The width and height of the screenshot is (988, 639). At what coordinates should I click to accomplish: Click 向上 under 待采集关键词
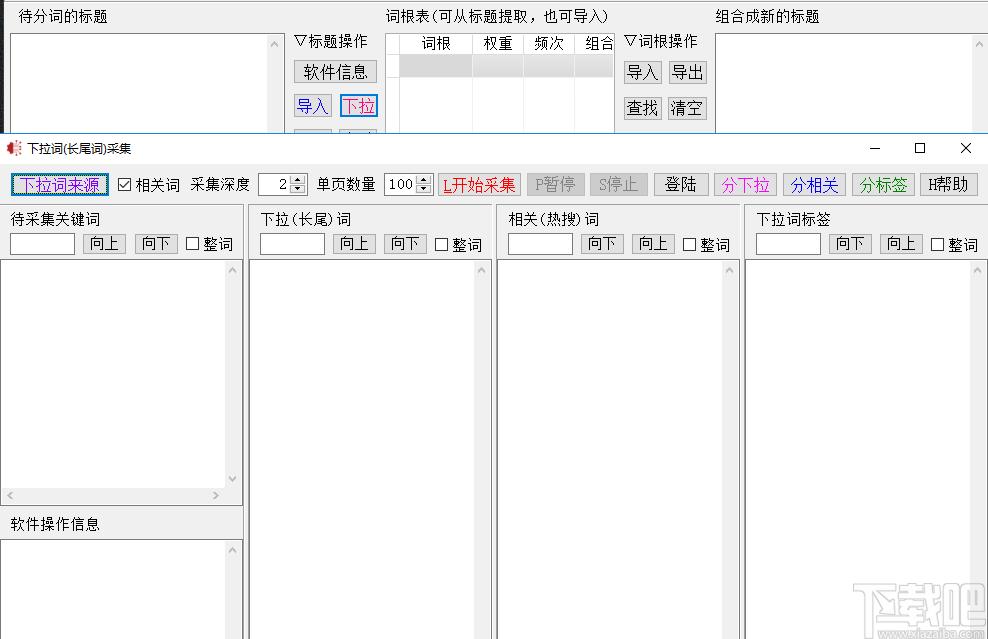[105, 244]
